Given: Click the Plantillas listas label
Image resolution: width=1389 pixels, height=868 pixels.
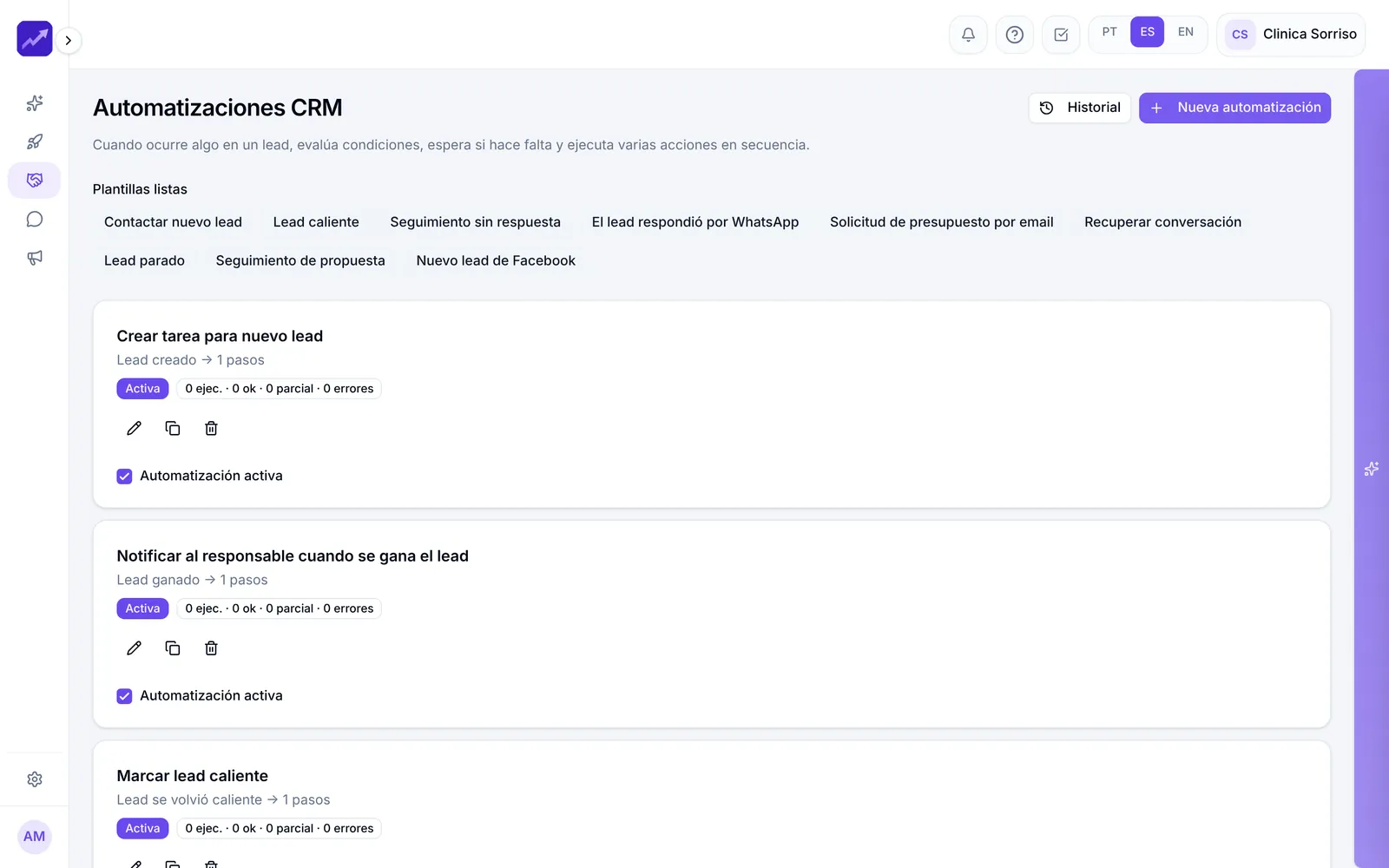Looking at the screenshot, I should 140,189.
